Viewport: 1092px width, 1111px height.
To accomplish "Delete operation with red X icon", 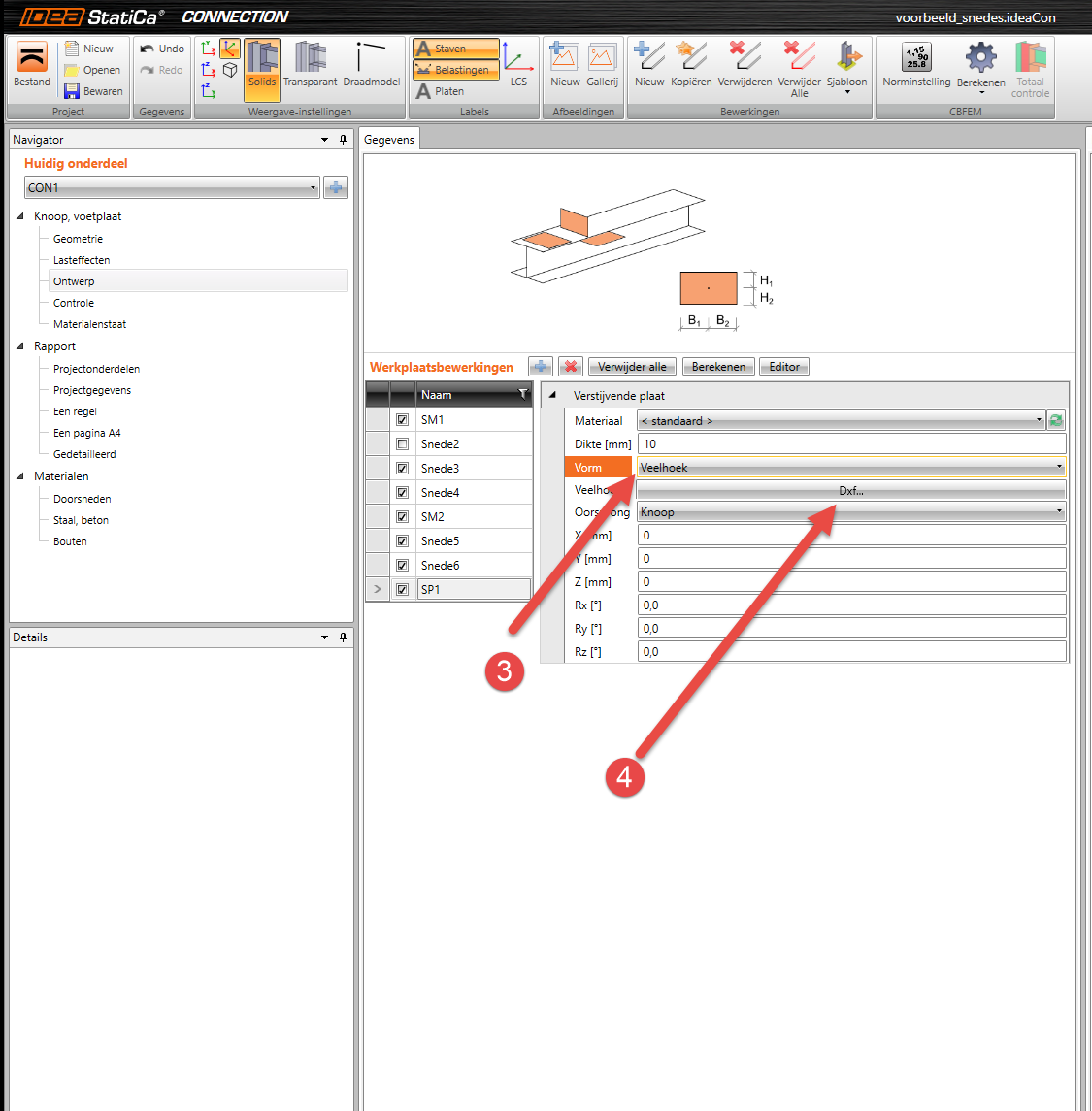I will [571, 367].
